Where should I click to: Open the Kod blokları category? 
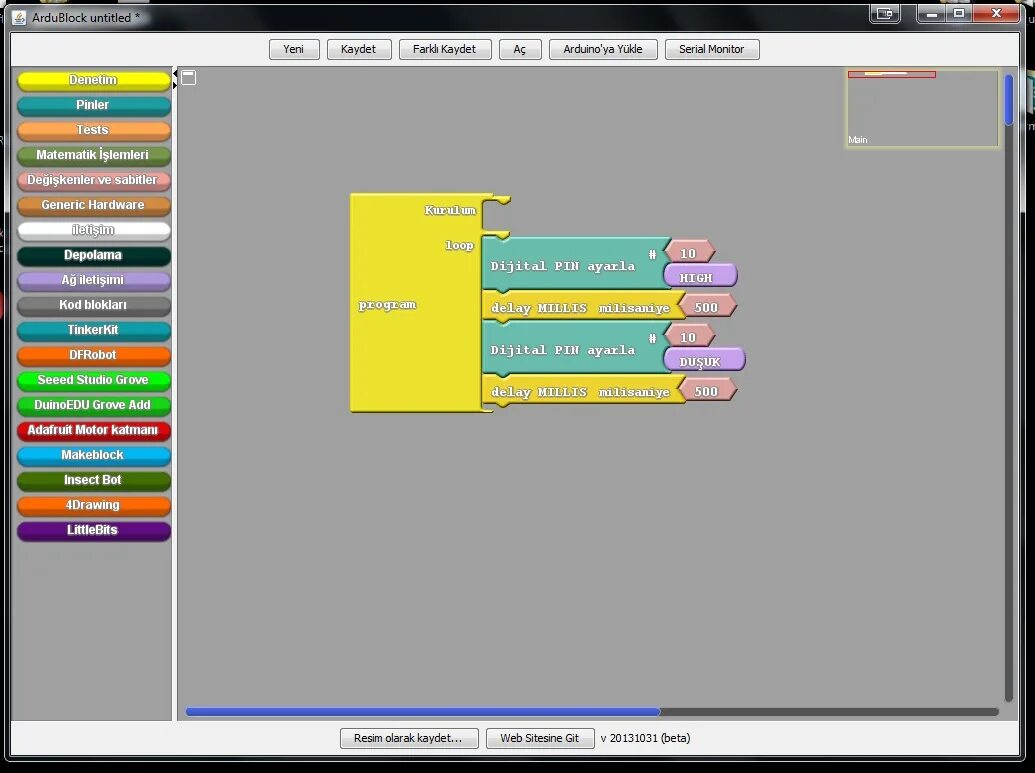point(93,305)
